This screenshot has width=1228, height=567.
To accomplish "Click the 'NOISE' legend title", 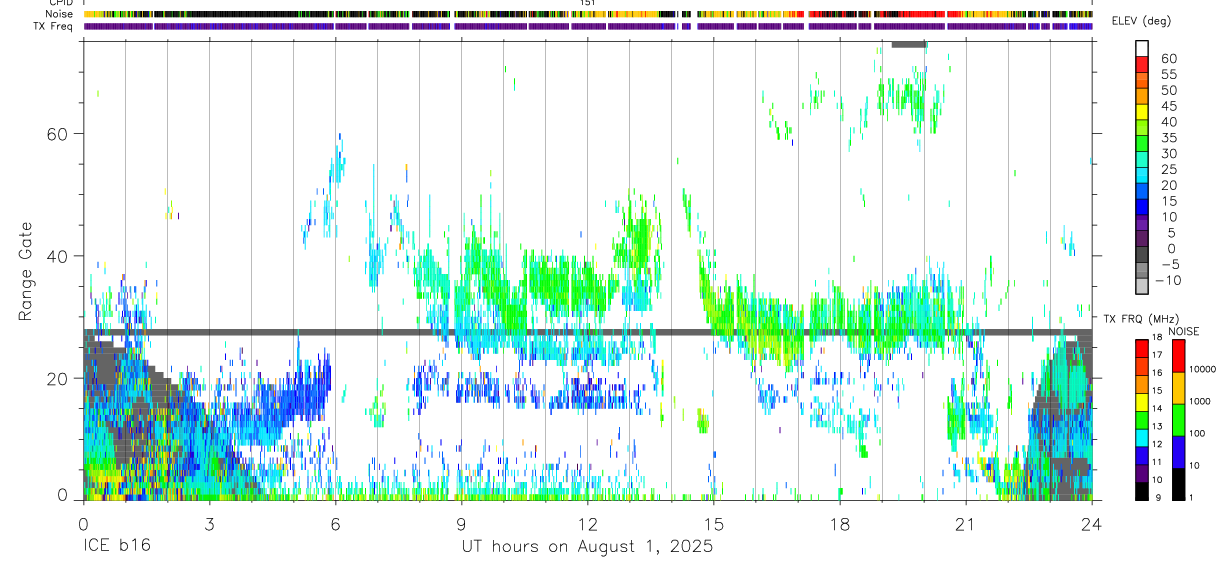I will (1184, 331).
